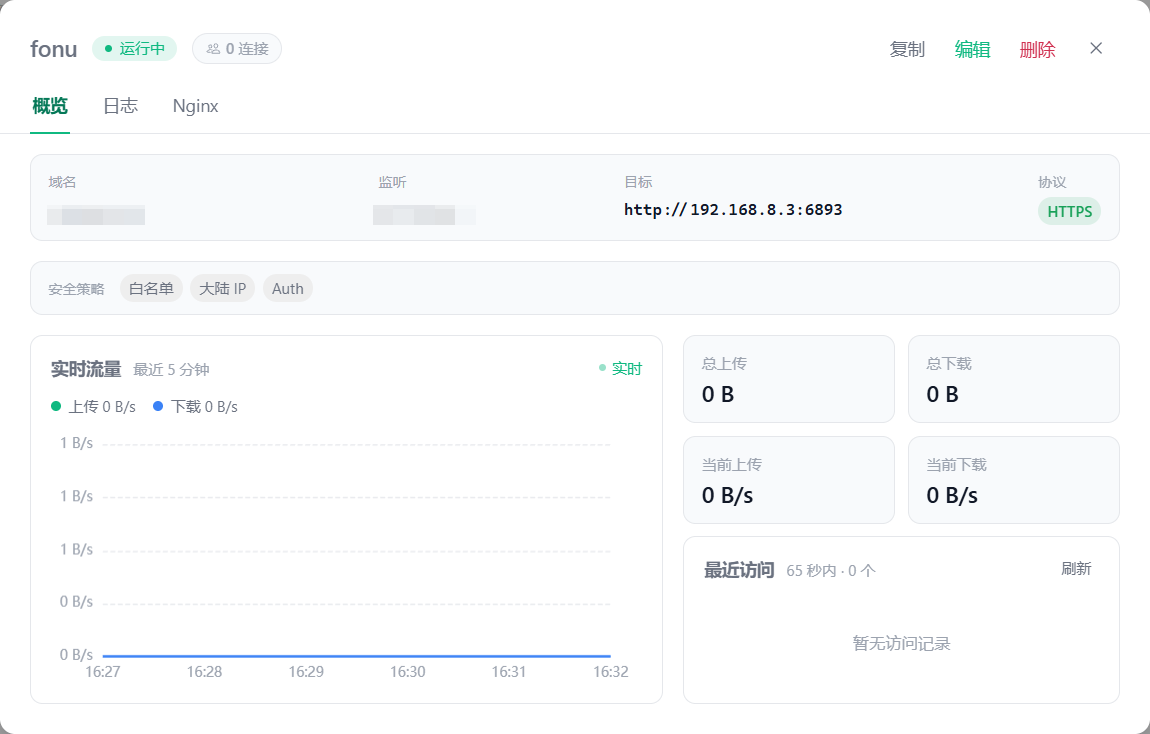
Task: Click the 暂无访问记录 text
Action: (x=901, y=643)
